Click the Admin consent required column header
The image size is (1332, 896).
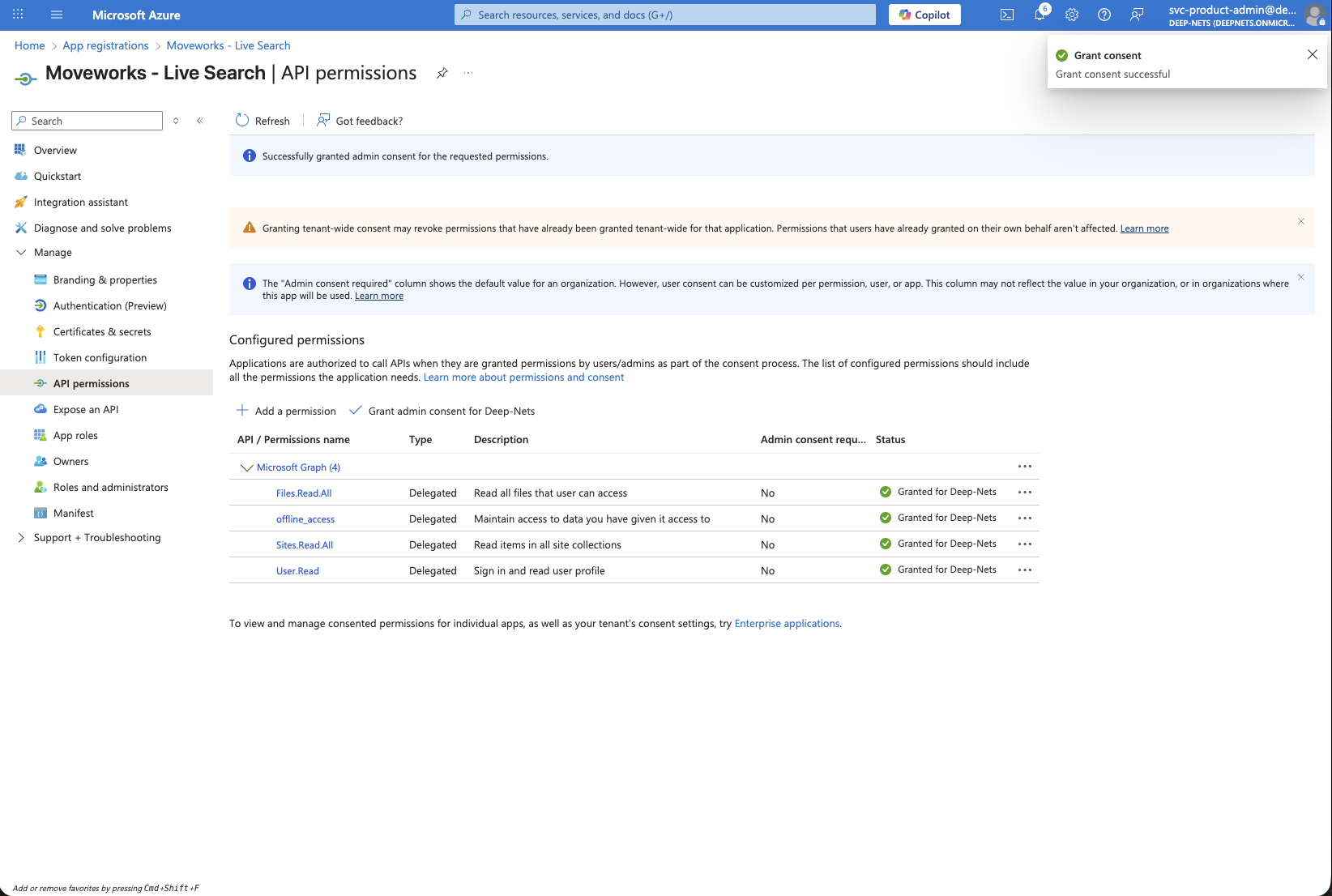coord(813,440)
